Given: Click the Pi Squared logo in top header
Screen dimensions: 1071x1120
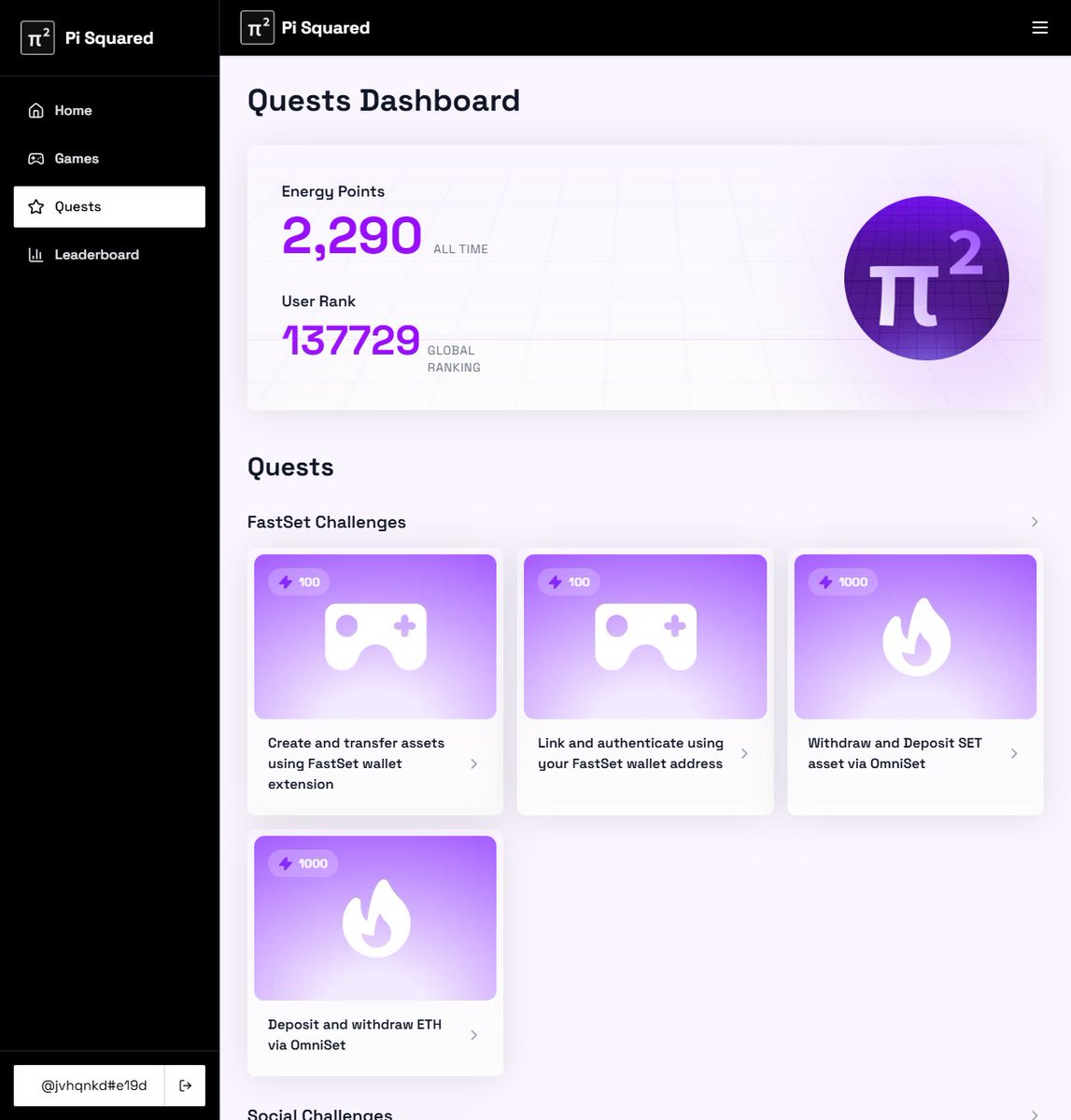Looking at the screenshot, I should pos(257,28).
